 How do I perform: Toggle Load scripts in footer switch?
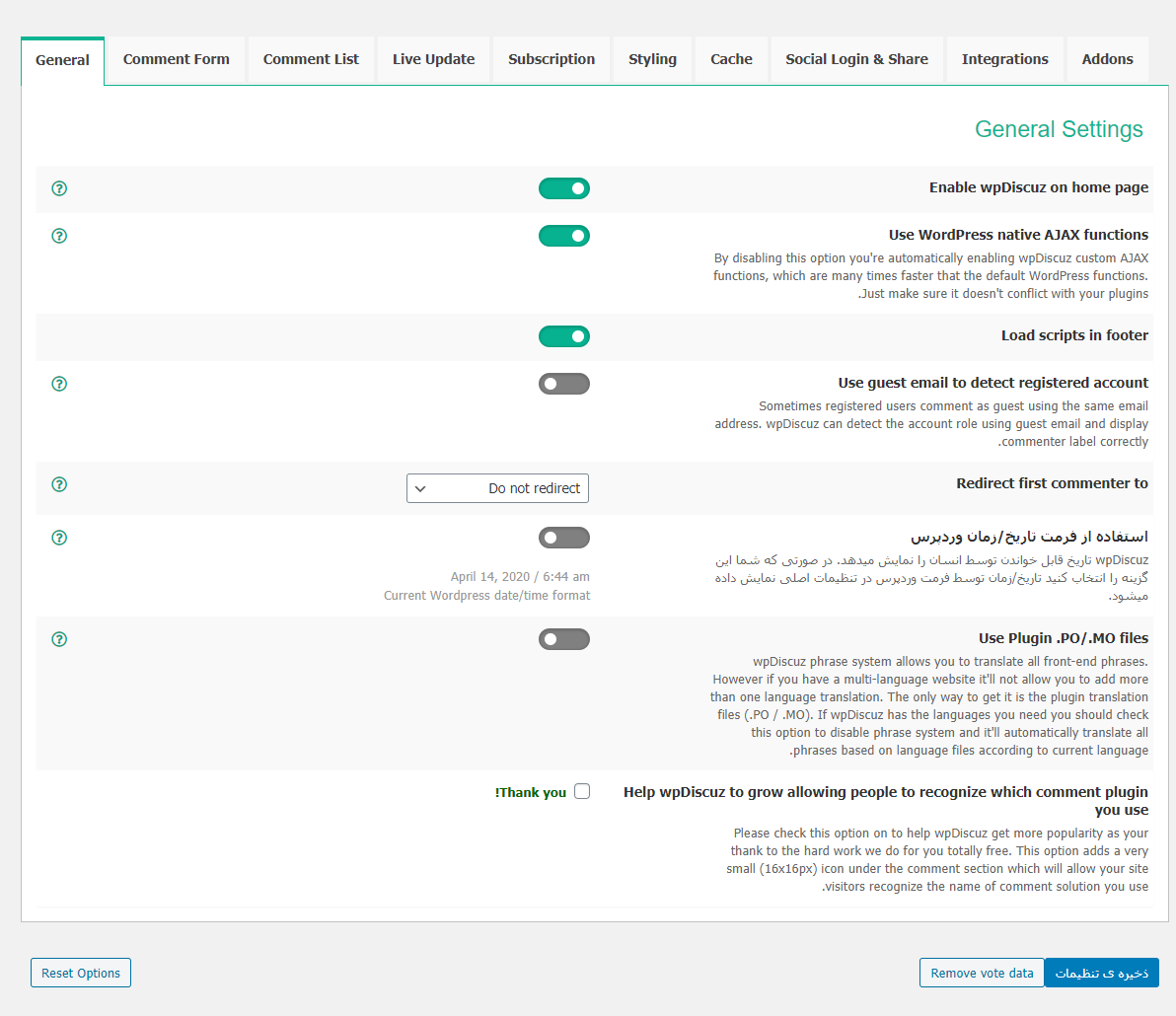564,336
